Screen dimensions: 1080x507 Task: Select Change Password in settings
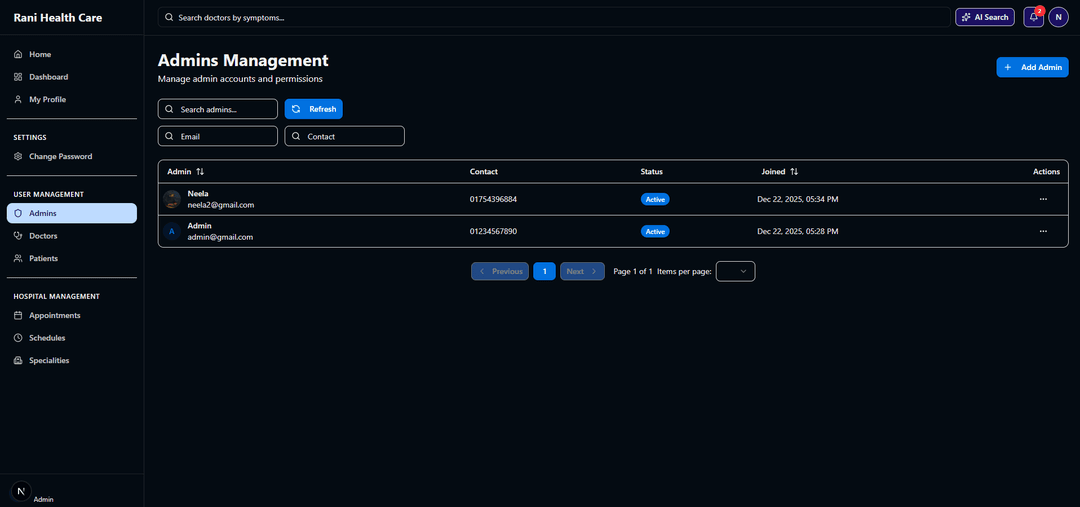60,156
